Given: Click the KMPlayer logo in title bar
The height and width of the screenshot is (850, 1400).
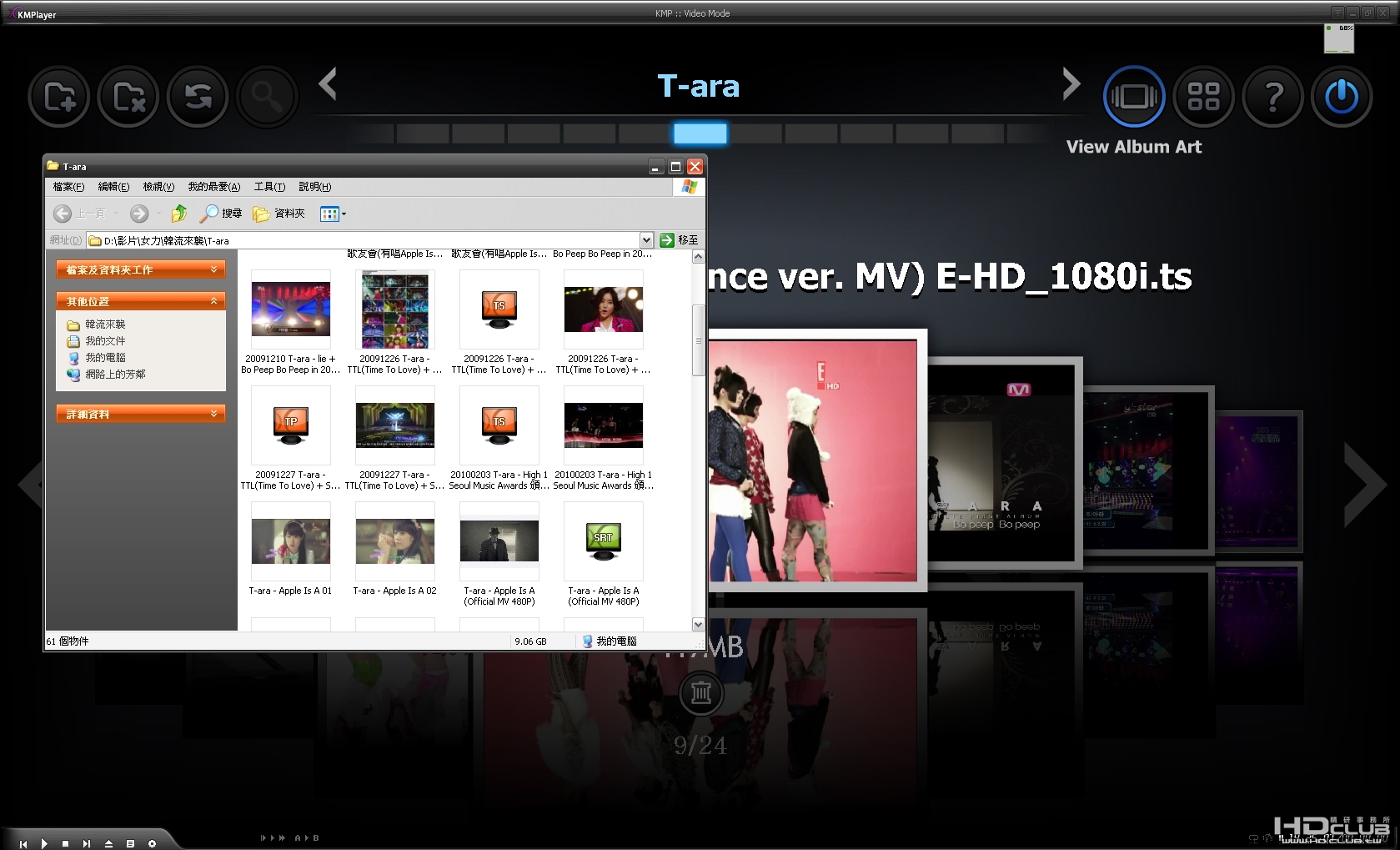Looking at the screenshot, I should point(33,14).
